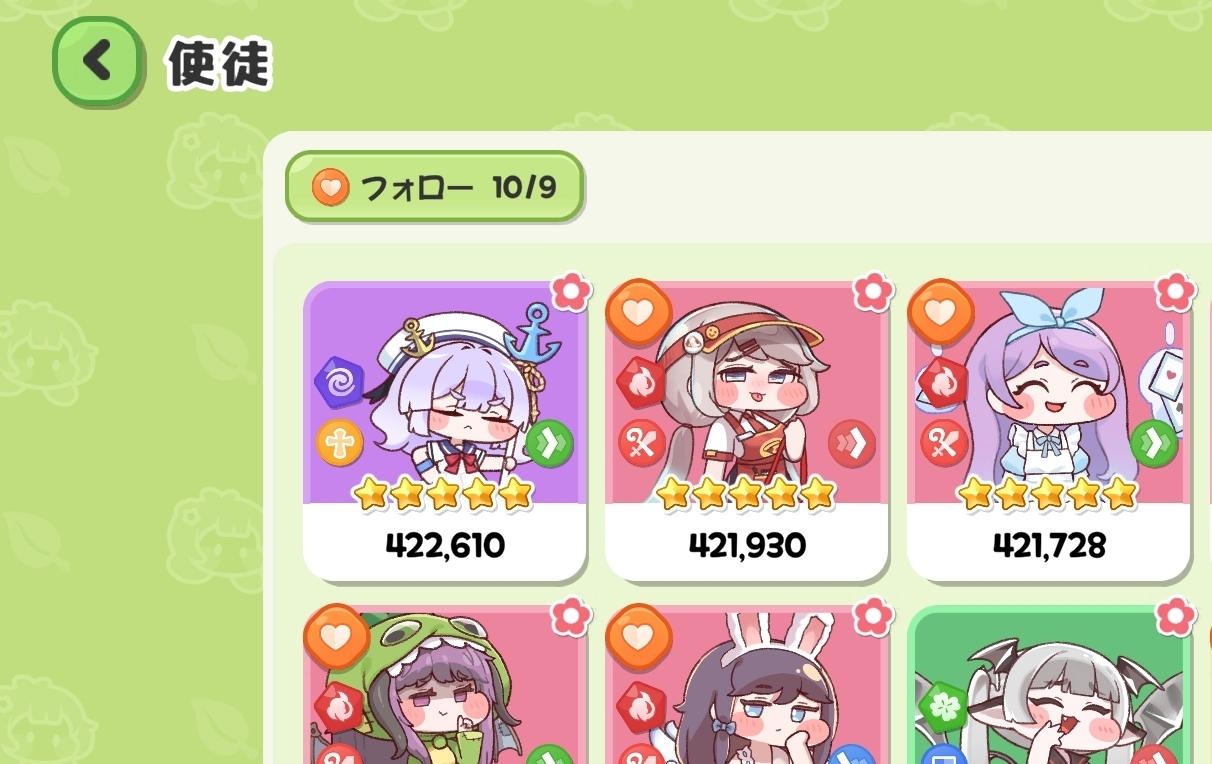Click yellow cross role icon on sailor card
Viewport: 1212px width, 764px height.
[340, 443]
